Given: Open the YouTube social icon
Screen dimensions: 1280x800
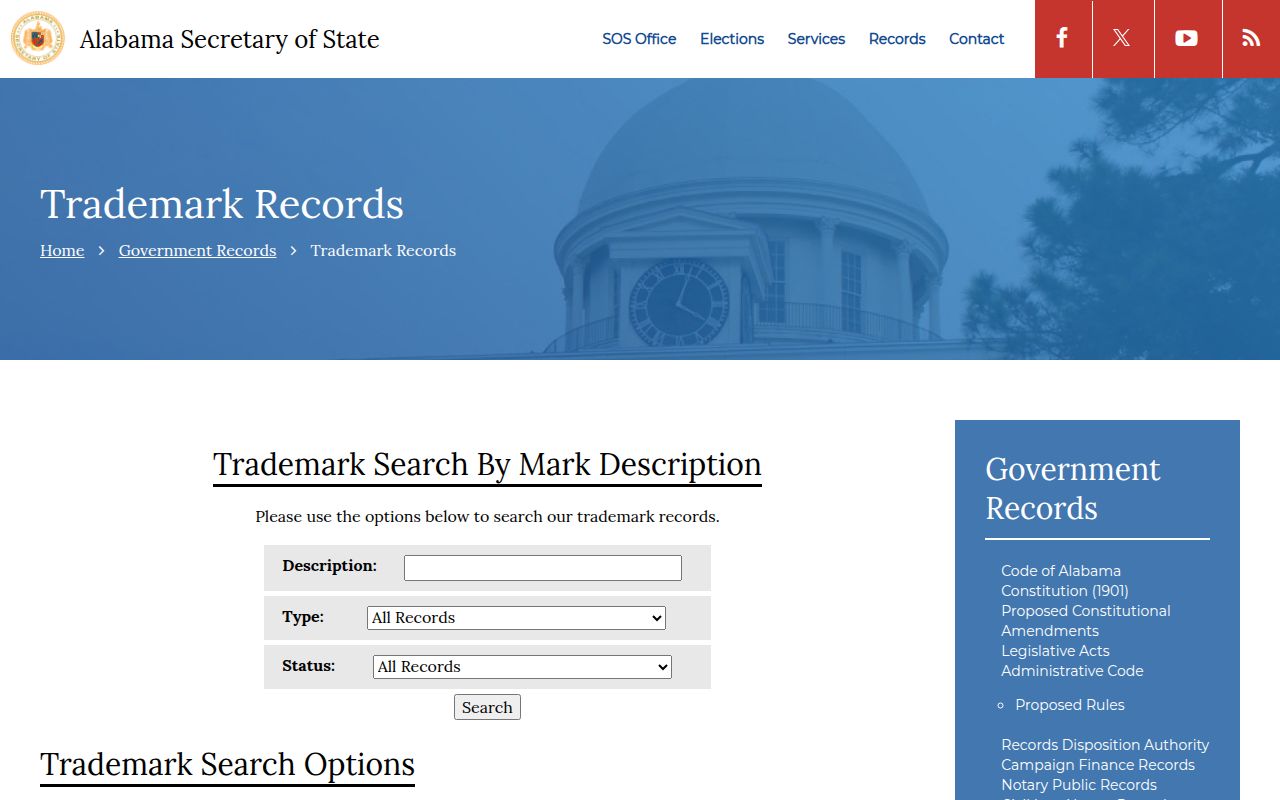Looking at the screenshot, I should (1187, 38).
